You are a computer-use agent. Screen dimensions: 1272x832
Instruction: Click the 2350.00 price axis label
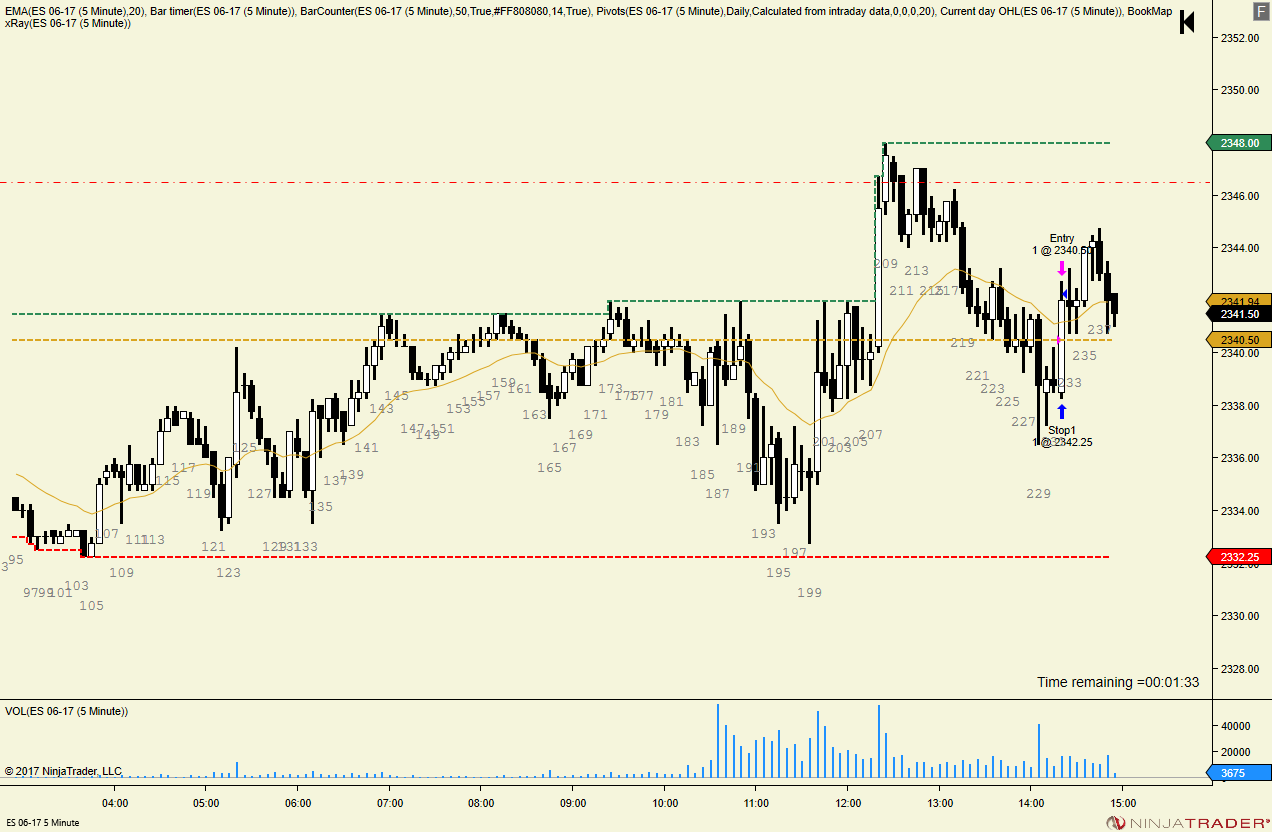pyautogui.click(x=1240, y=90)
